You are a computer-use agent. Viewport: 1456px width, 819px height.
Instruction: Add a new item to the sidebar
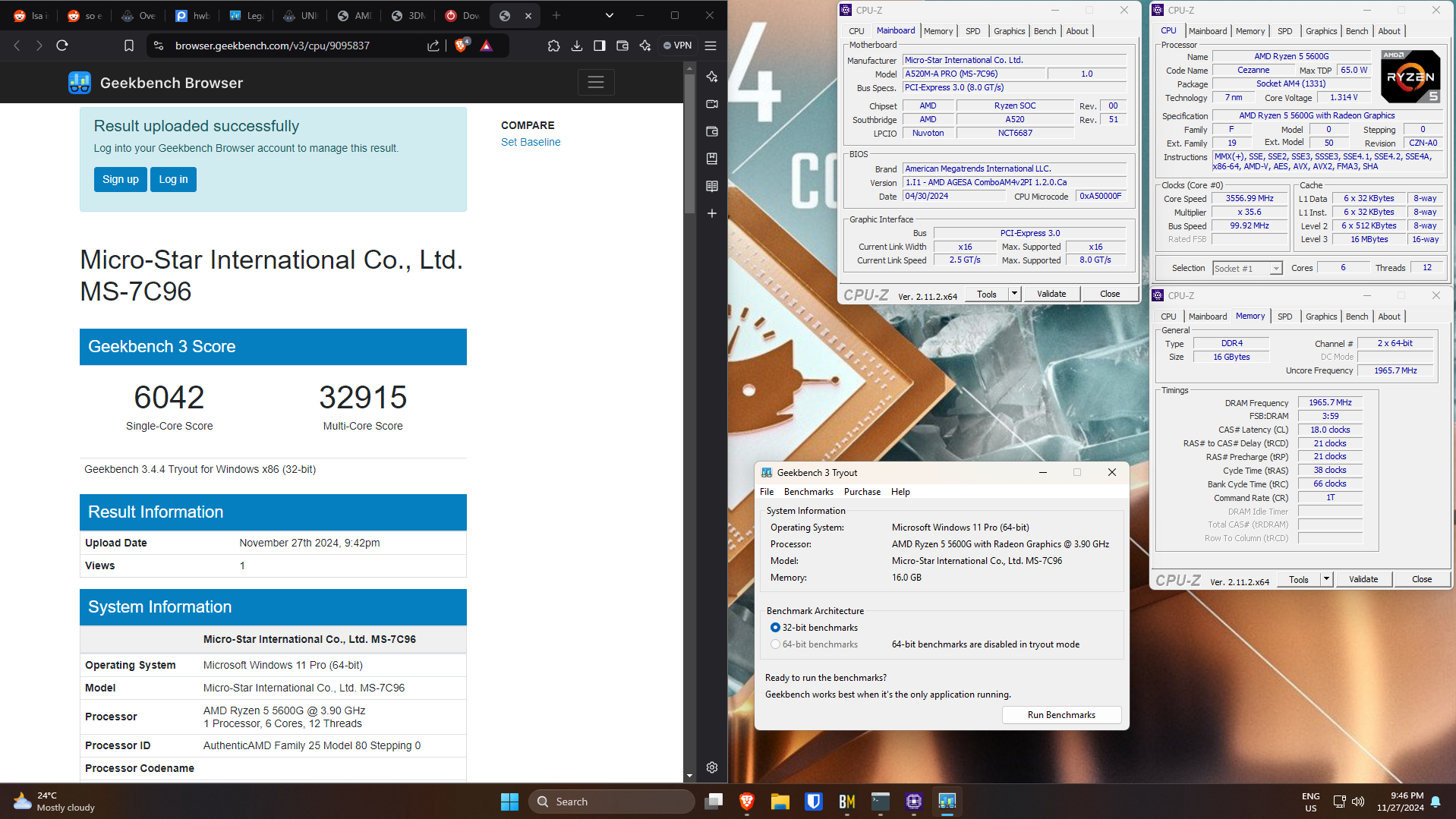pyautogui.click(x=712, y=213)
